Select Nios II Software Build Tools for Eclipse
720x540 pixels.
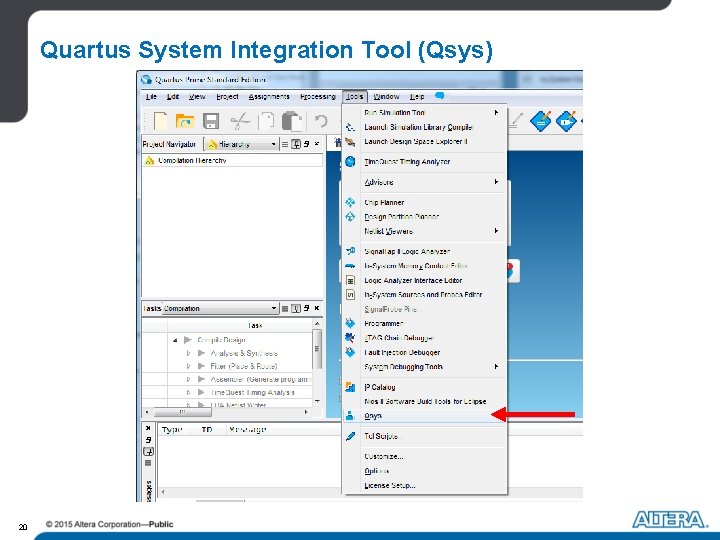[x=425, y=401]
